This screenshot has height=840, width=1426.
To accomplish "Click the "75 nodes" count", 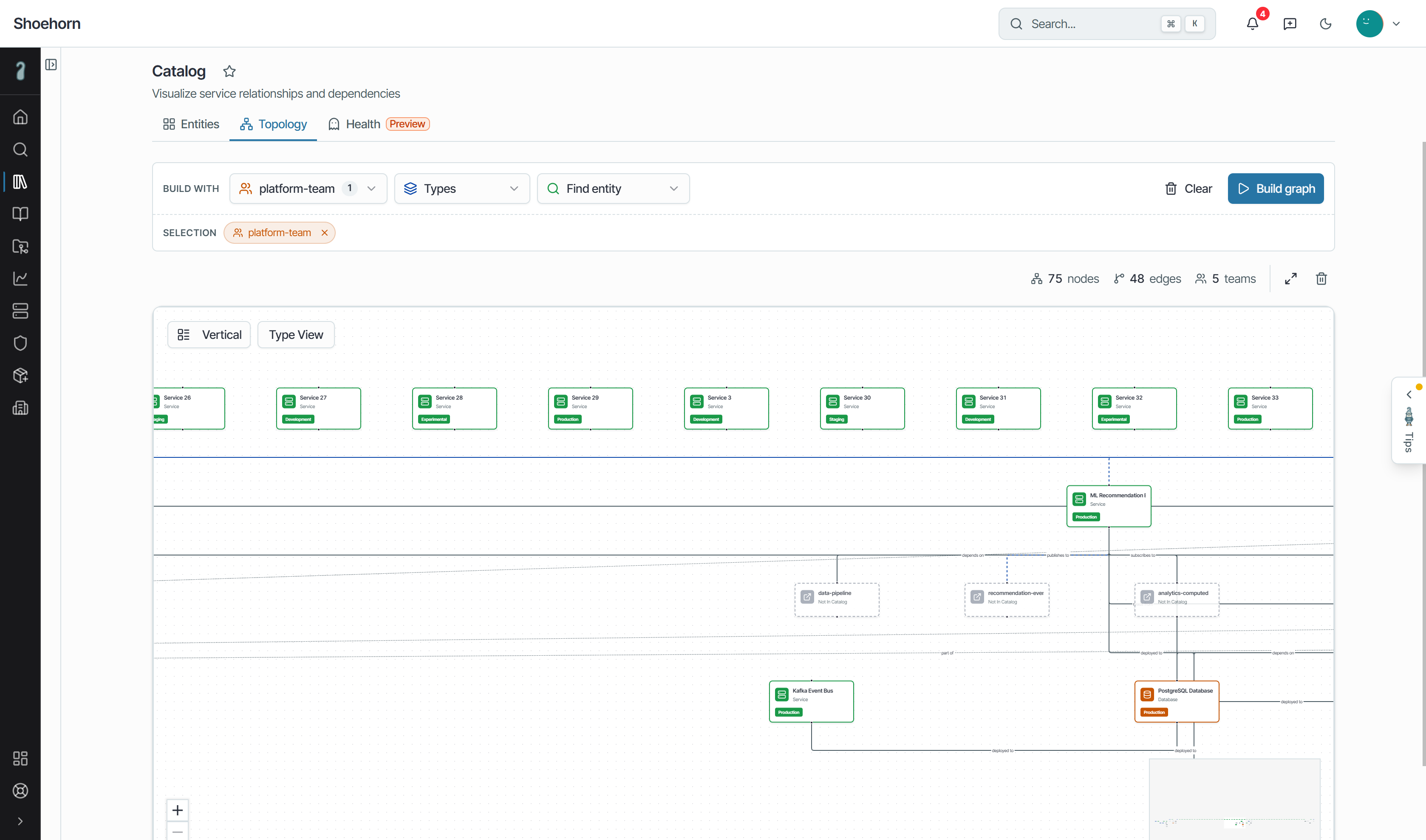I will click(1065, 279).
